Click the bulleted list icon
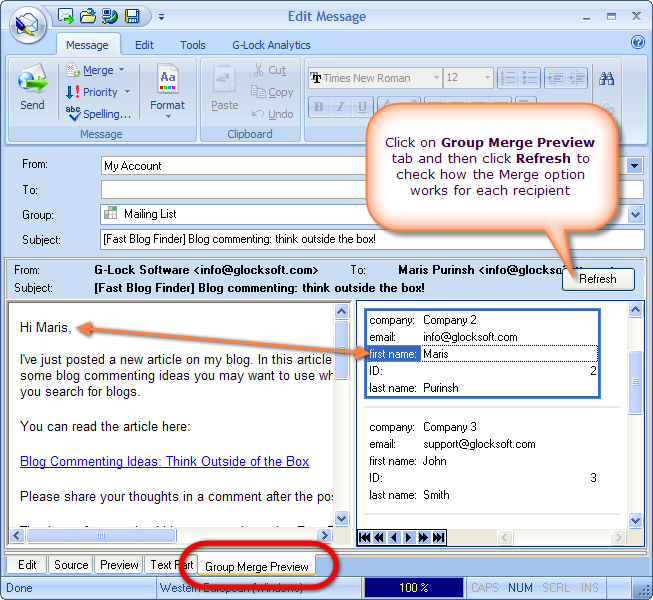 click(x=530, y=78)
